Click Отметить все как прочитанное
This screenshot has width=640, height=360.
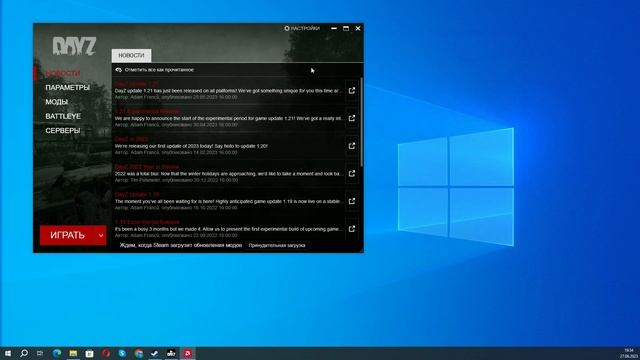click(159, 70)
